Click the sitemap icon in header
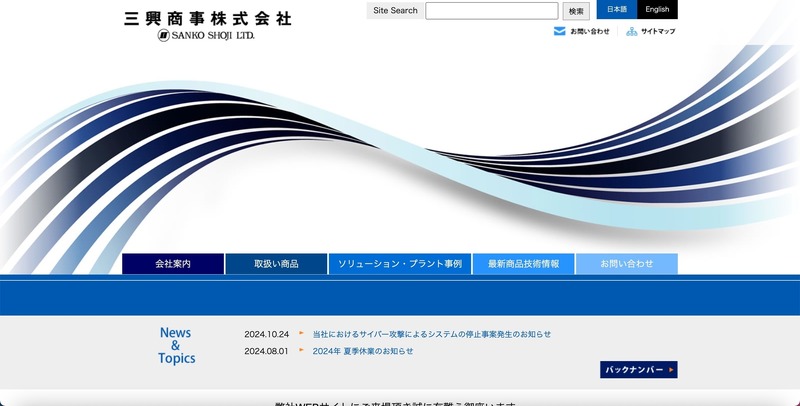800x406 pixels. coord(631,31)
